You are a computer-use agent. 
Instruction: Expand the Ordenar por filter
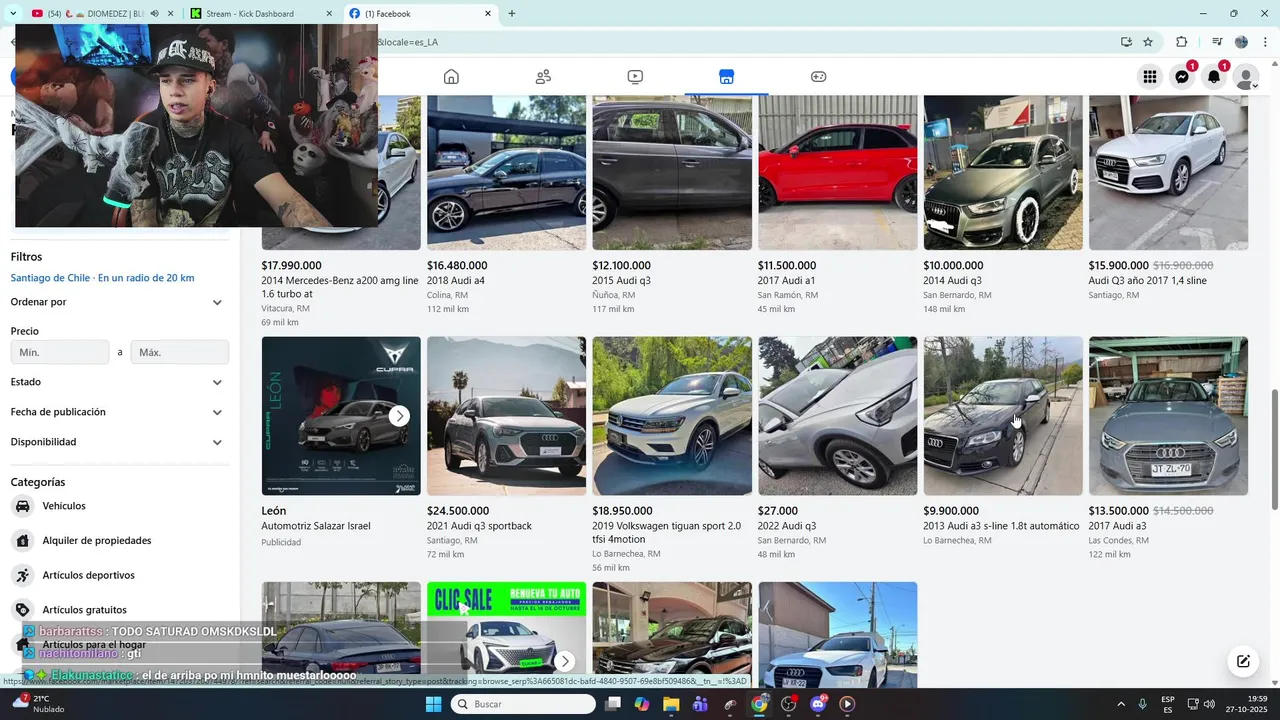(118, 302)
